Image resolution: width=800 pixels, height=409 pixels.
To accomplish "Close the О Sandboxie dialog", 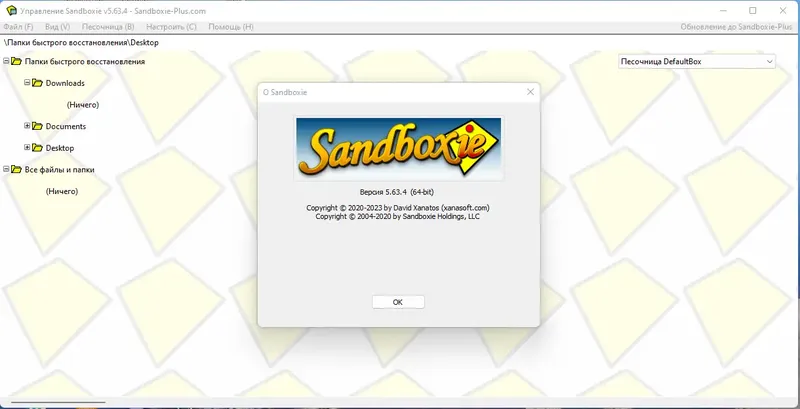I will click(x=530, y=92).
